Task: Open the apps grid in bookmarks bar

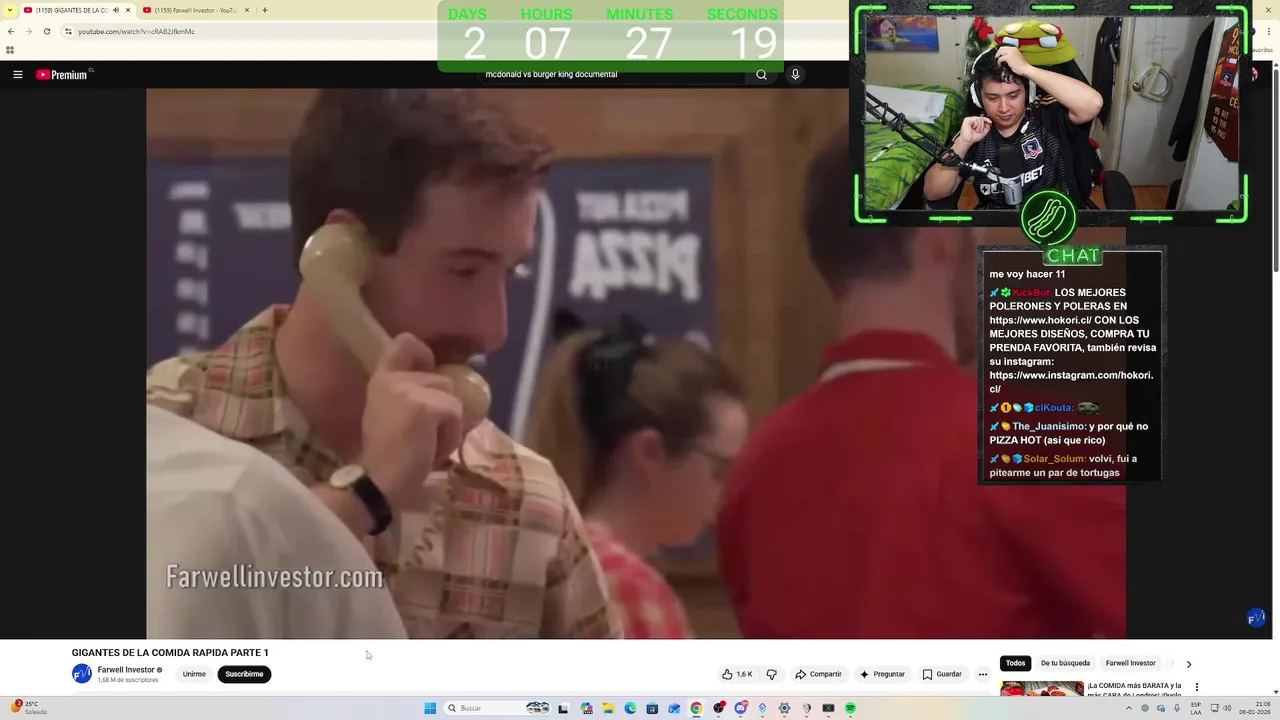Action: click(x=10, y=50)
